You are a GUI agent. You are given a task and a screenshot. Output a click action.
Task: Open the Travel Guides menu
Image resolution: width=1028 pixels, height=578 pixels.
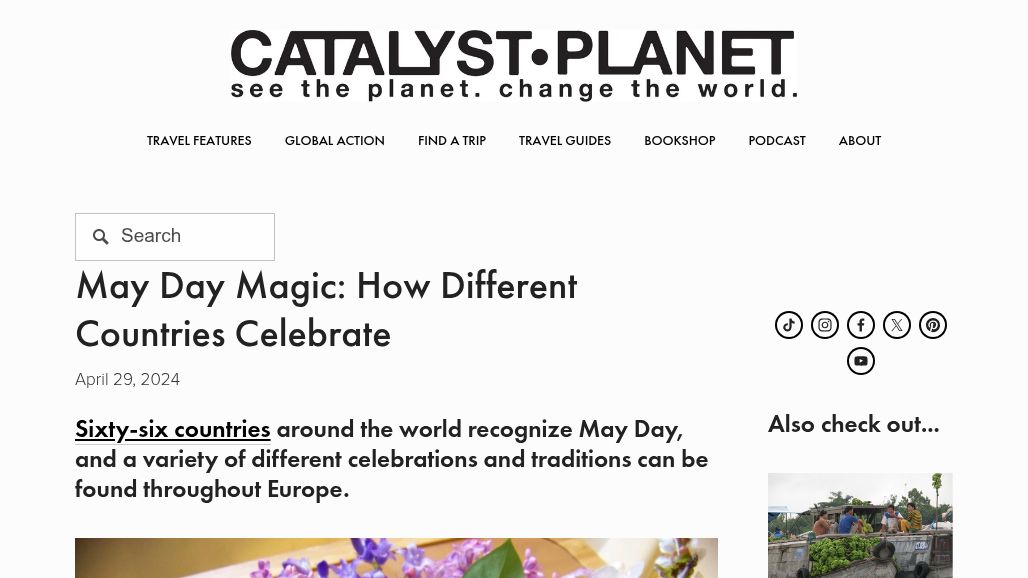point(564,141)
